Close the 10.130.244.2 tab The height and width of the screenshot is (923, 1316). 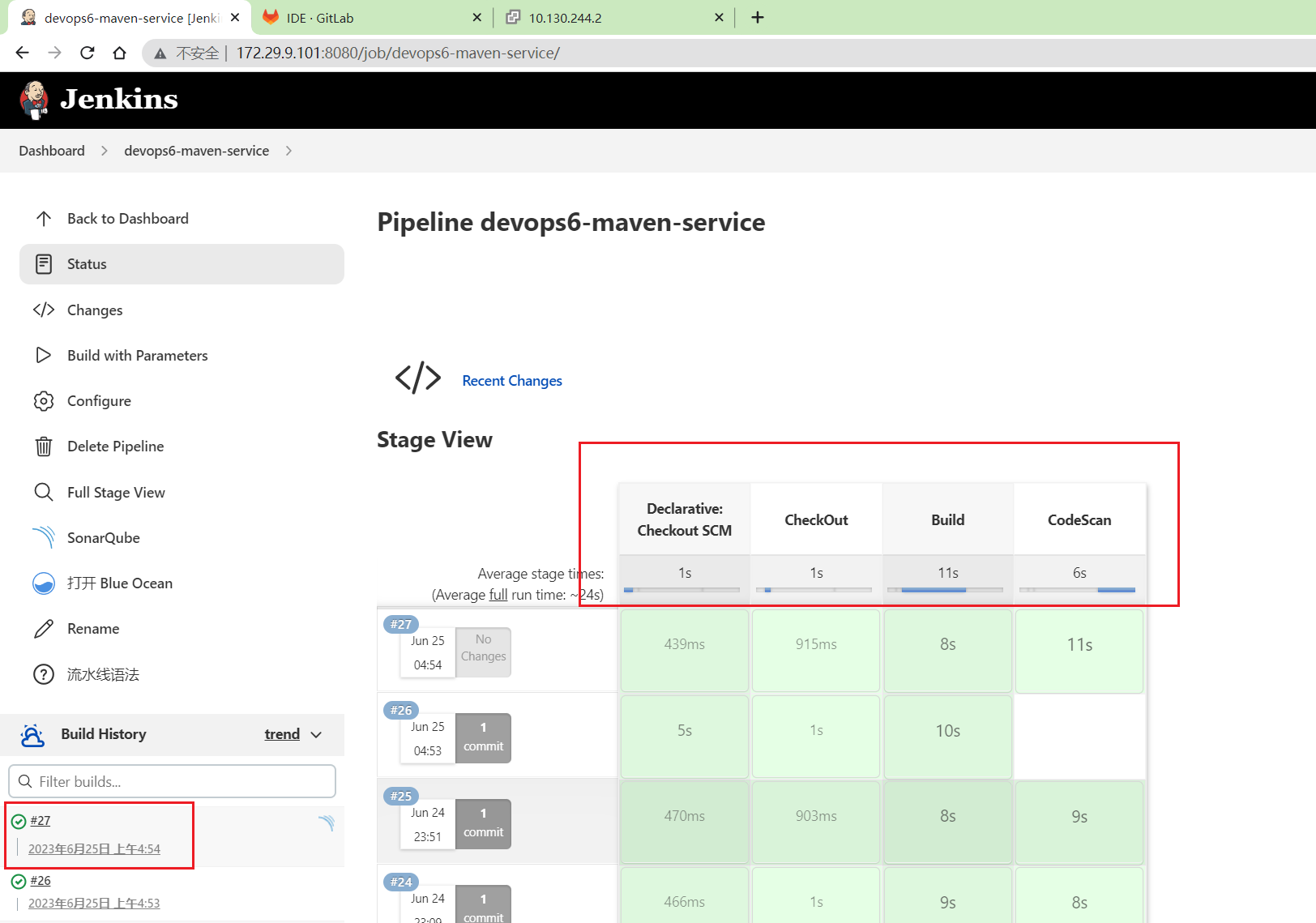tap(719, 17)
